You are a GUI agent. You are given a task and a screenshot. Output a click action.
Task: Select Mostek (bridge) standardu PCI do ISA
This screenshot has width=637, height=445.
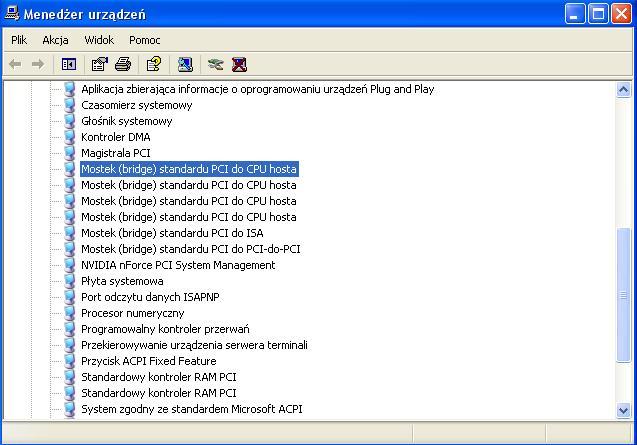coord(172,233)
